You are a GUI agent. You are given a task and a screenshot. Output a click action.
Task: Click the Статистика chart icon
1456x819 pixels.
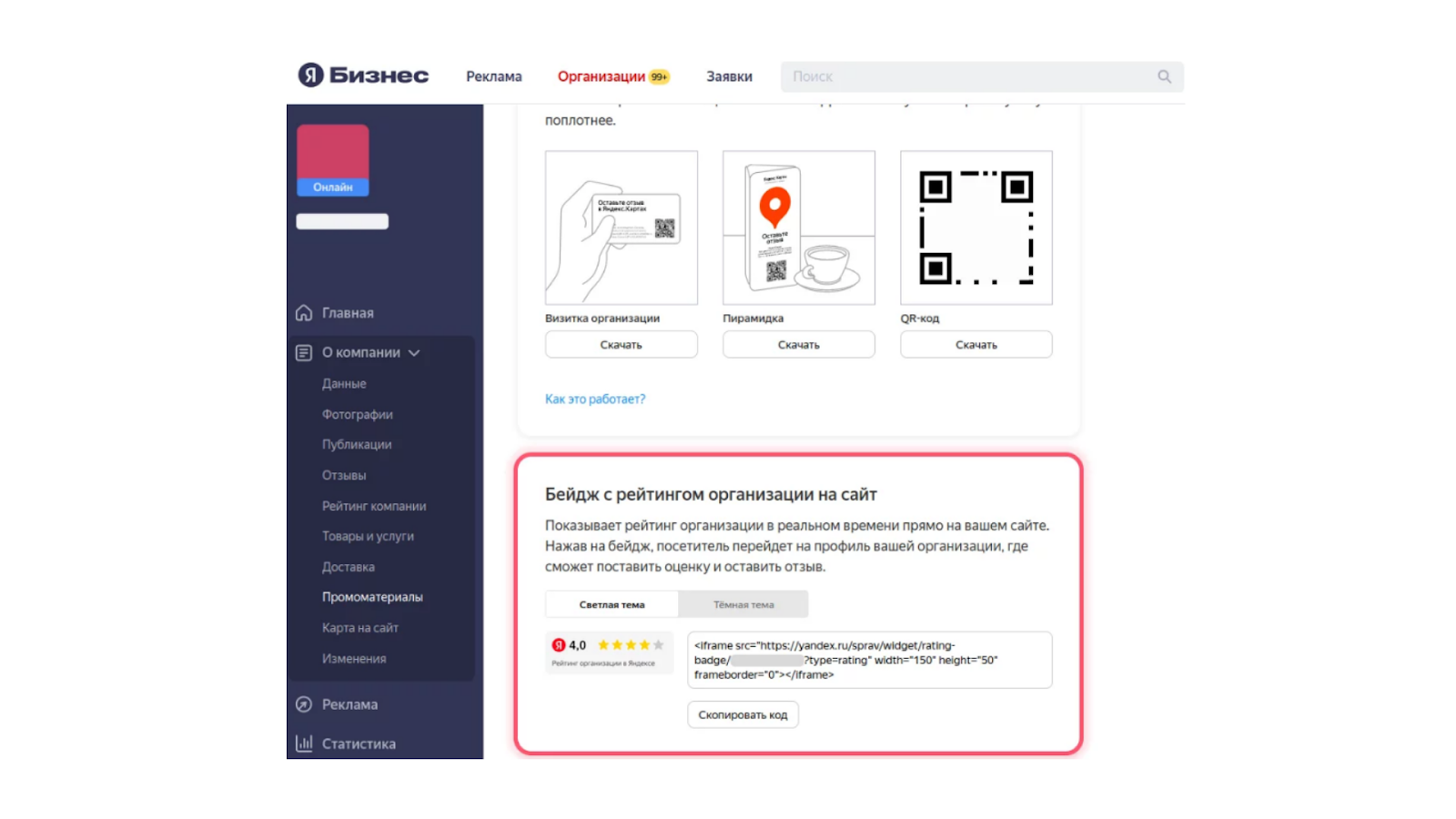coord(304,743)
